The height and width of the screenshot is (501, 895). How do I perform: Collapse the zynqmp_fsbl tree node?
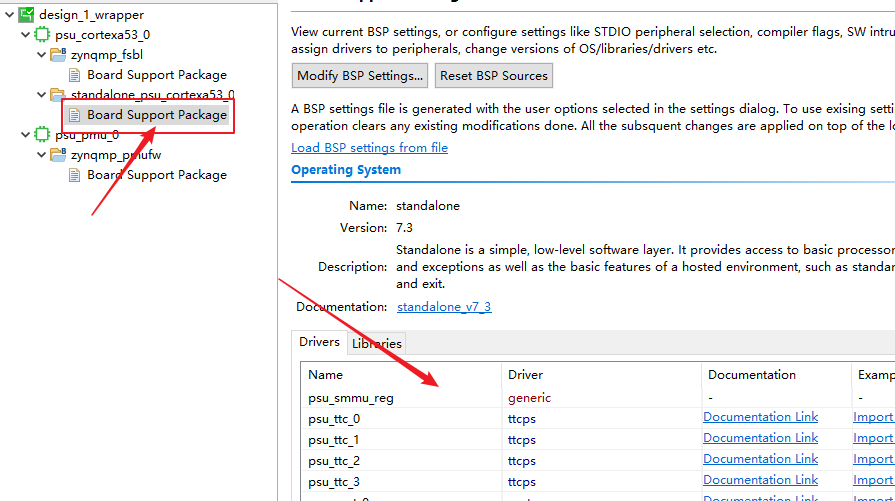(x=41, y=55)
